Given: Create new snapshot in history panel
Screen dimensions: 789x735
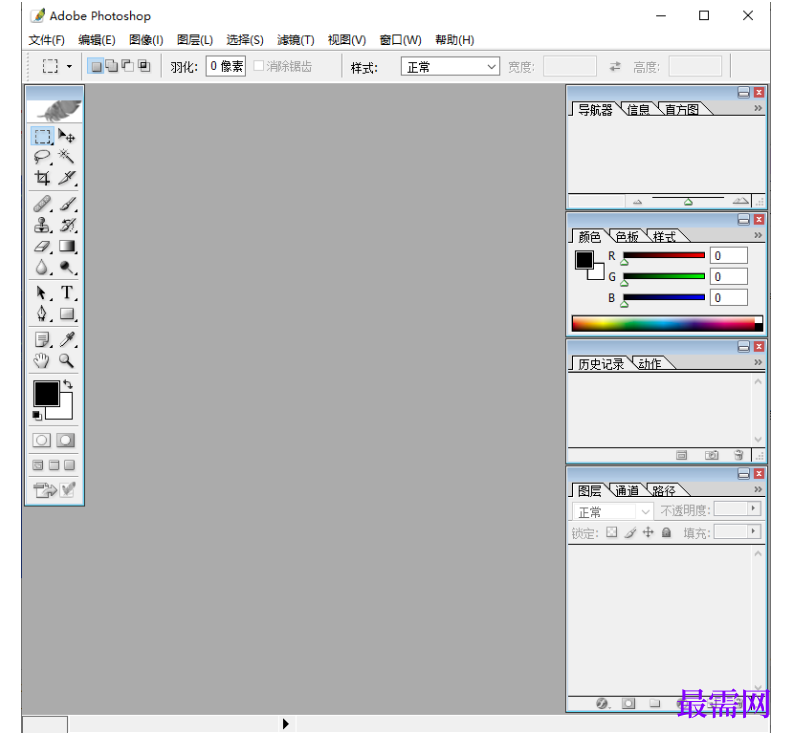Looking at the screenshot, I should coord(712,455).
